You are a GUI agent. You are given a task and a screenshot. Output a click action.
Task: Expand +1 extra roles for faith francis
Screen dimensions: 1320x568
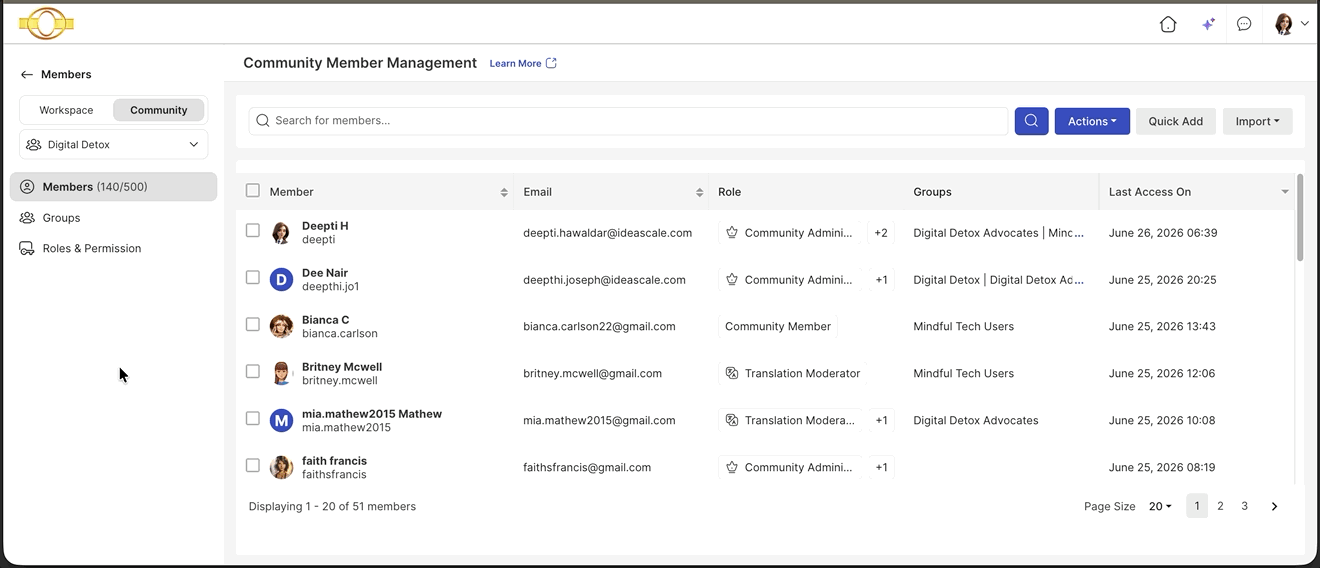(881, 467)
